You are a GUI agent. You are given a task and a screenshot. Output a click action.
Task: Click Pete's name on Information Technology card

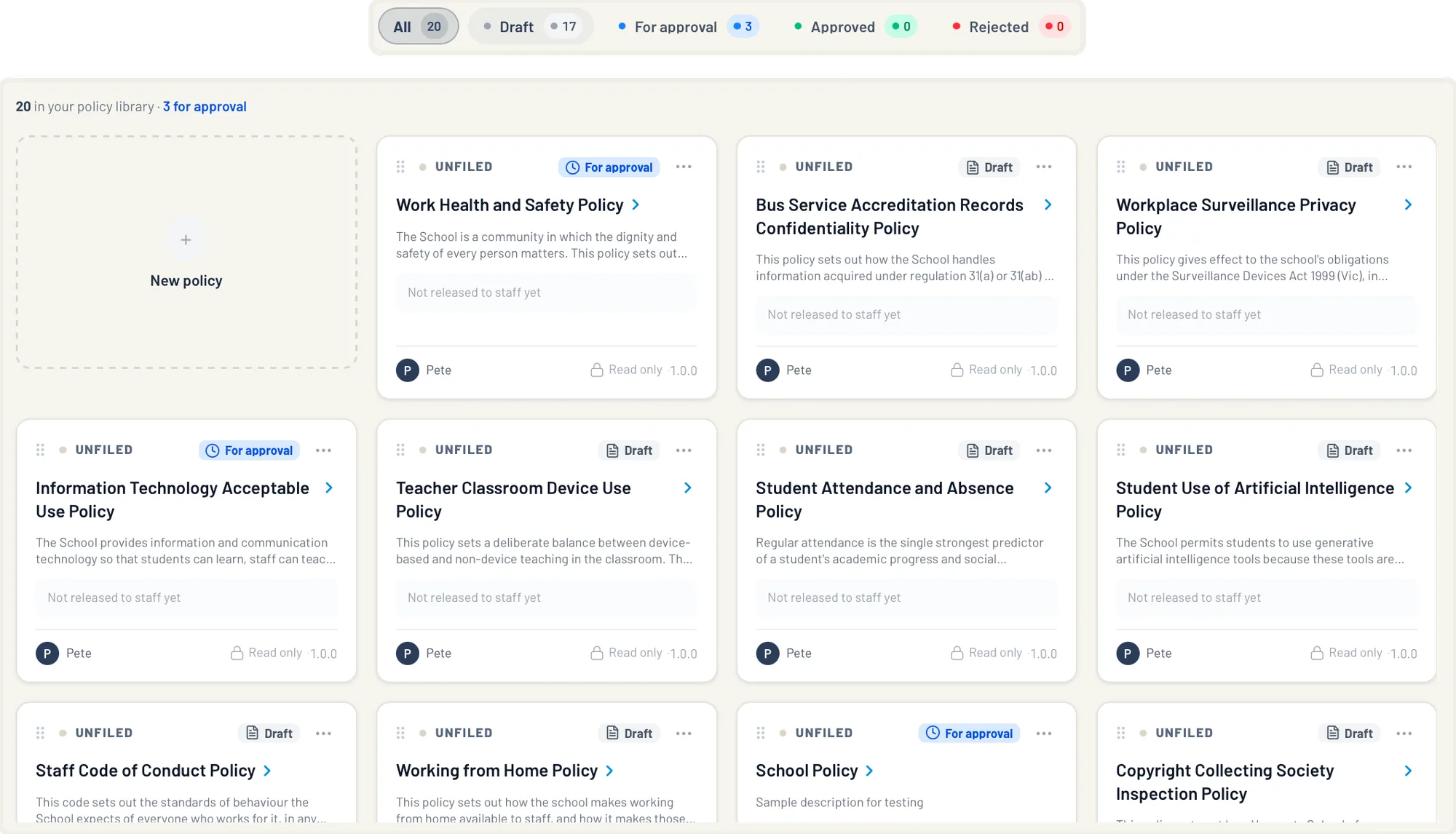[x=79, y=654]
